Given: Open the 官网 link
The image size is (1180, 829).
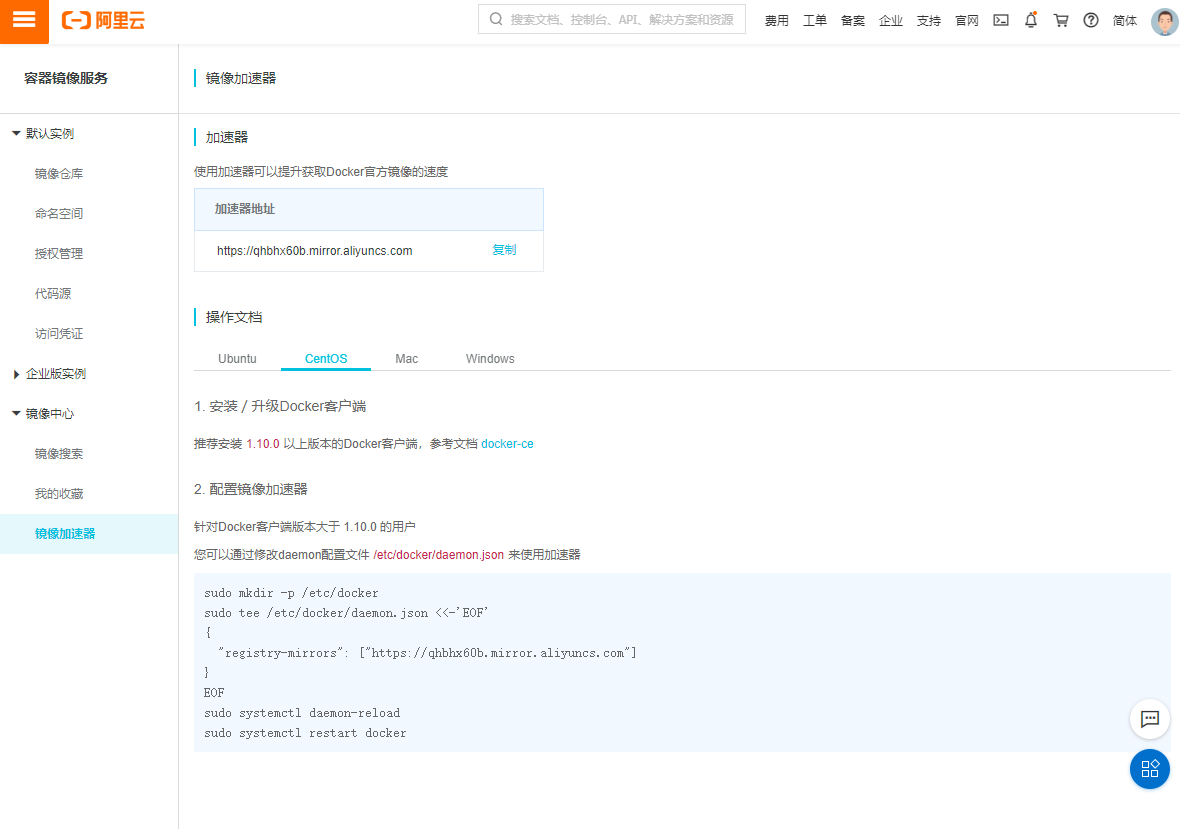Looking at the screenshot, I should [967, 21].
